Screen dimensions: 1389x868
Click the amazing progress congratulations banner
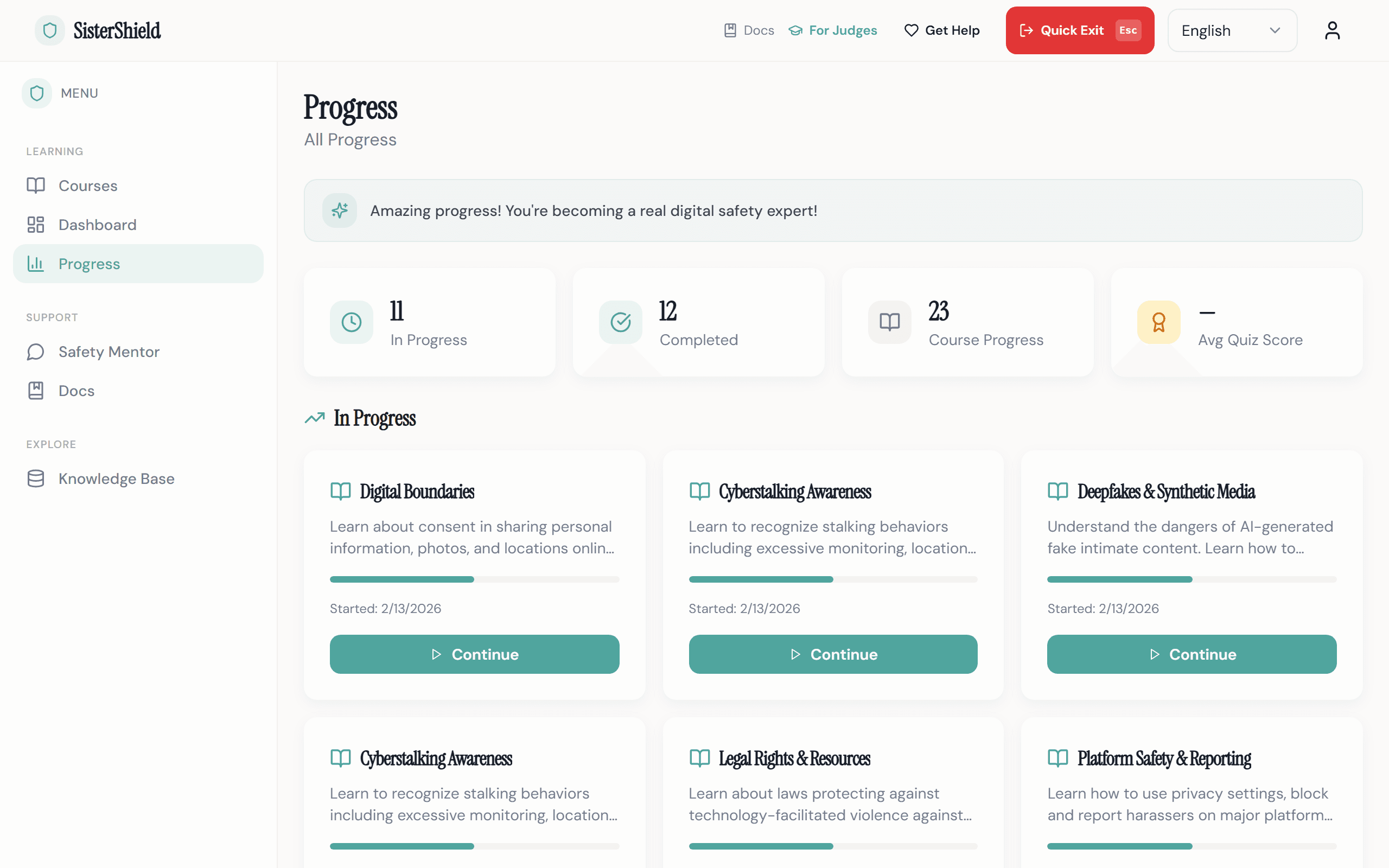833,210
